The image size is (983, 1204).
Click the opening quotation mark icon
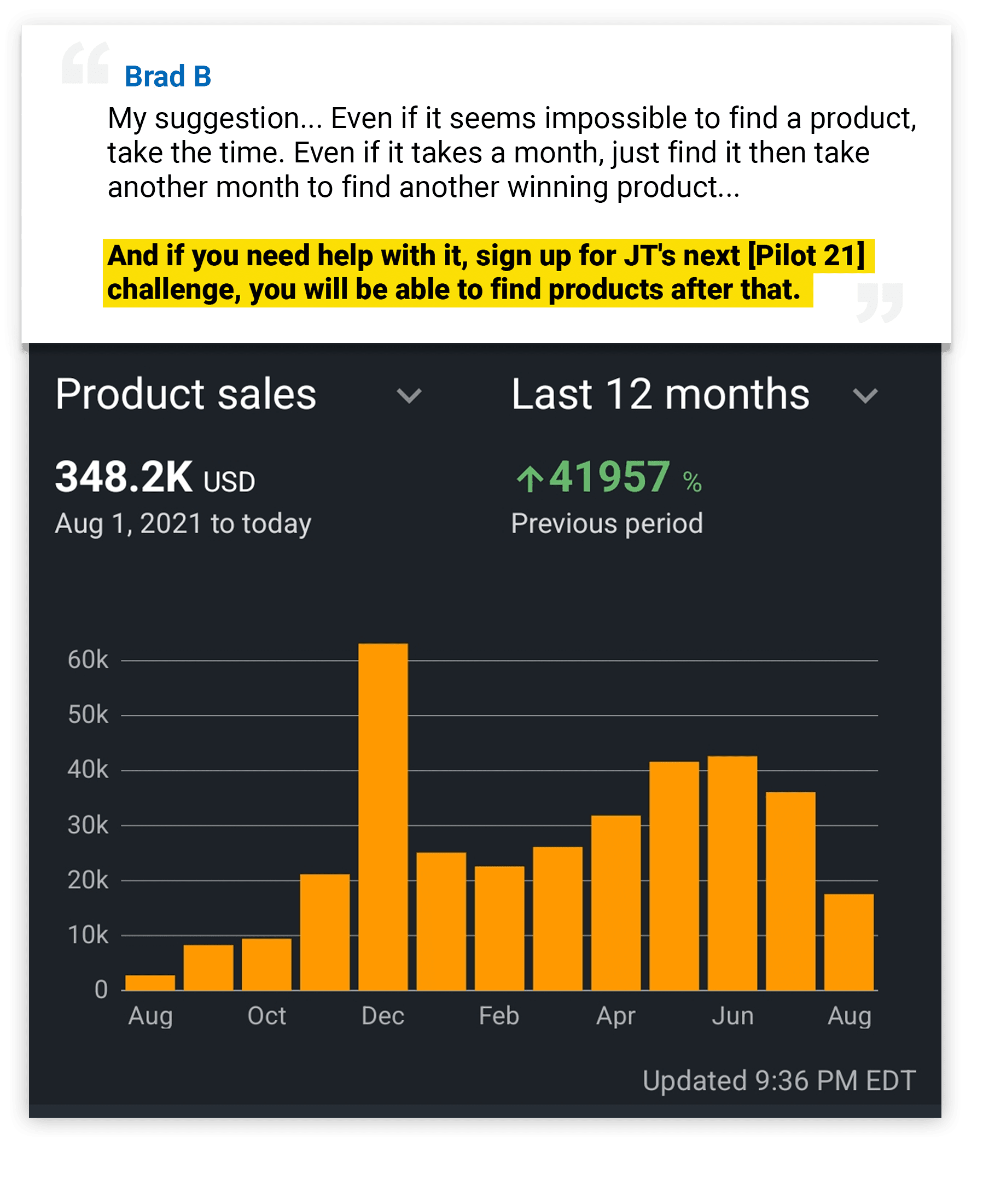(85, 63)
